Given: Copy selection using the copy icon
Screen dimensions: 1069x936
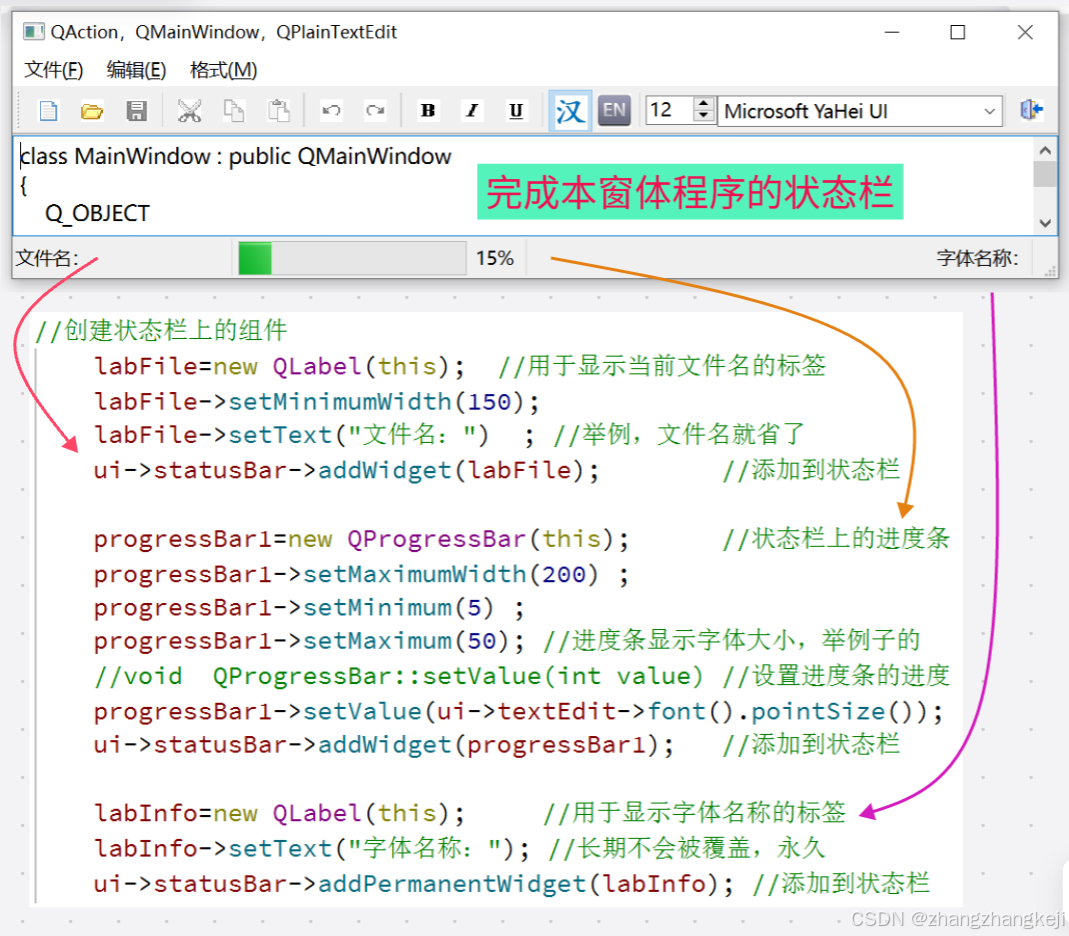Looking at the screenshot, I should click(x=234, y=110).
